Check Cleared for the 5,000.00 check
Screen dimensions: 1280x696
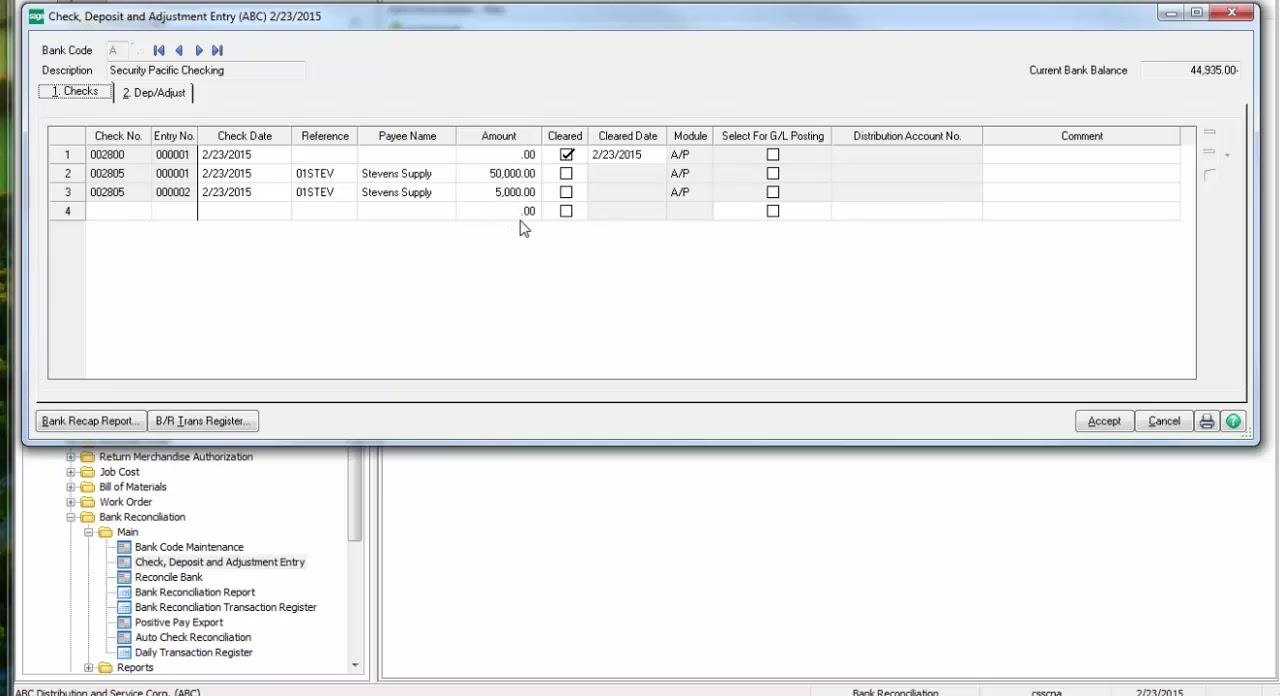pos(566,192)
